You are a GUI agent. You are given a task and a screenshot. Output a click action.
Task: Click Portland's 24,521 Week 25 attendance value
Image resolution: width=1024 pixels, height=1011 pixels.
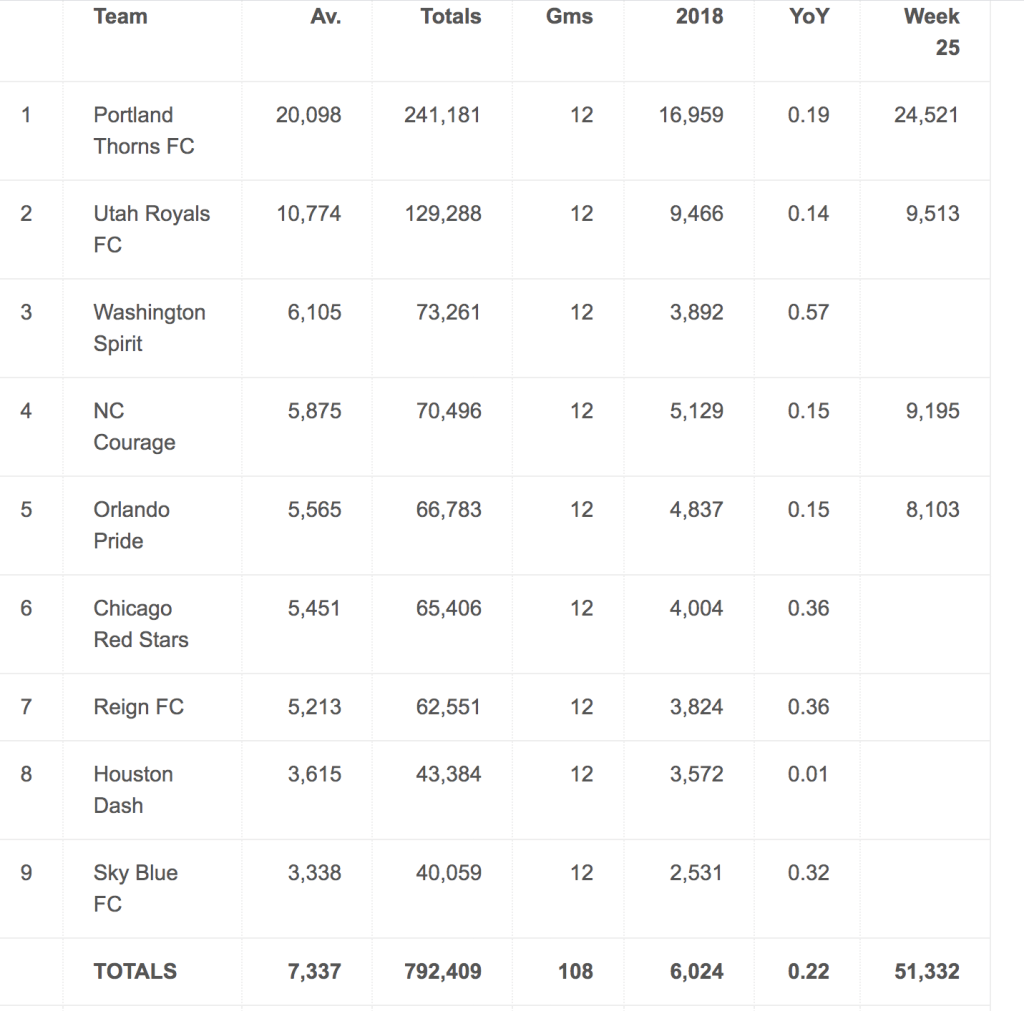point(926,115)
